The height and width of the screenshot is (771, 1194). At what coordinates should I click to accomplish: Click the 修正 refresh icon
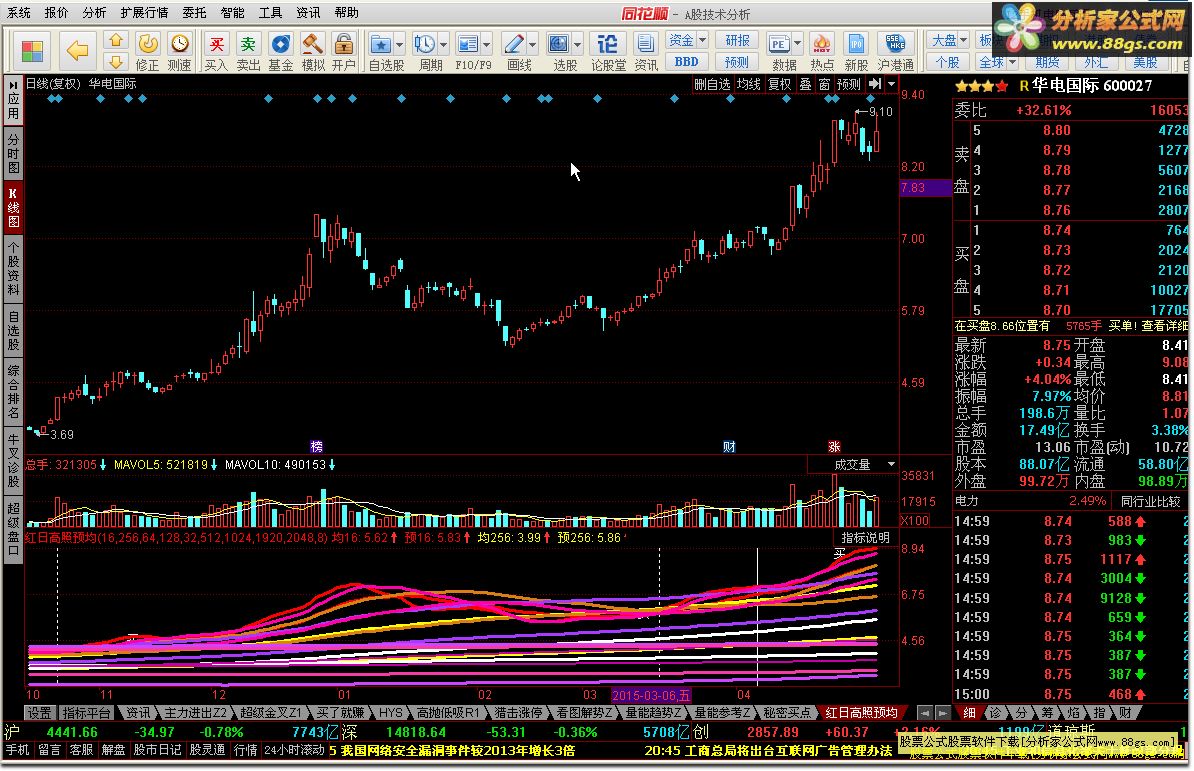(147, 44)
